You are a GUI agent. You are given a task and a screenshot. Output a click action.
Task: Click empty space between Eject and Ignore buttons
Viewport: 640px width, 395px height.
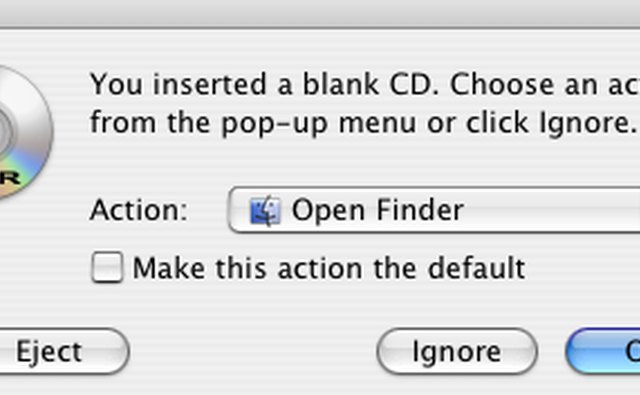[253, 351]
